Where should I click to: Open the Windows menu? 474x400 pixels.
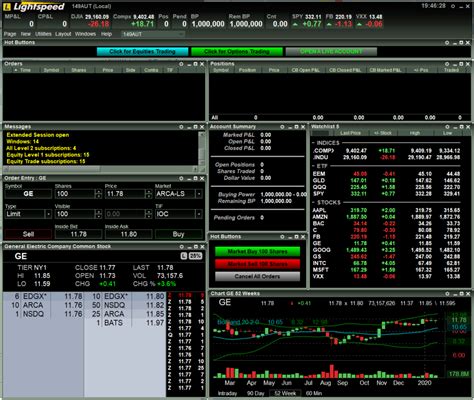coord(85,34)
